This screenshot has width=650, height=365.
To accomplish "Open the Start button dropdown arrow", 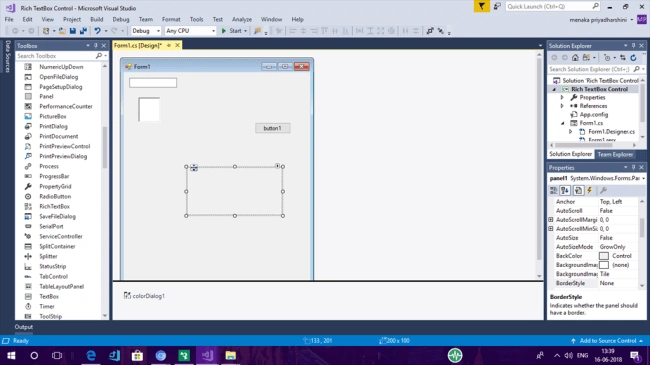I will pyautogui.click(x=245, y=31).
